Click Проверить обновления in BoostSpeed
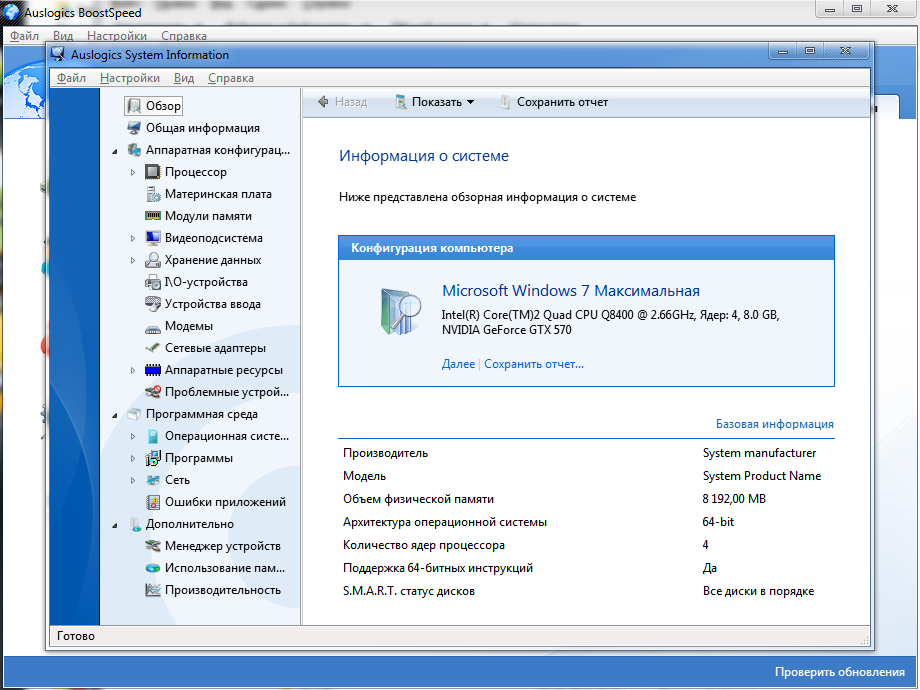 click(840, 672)
